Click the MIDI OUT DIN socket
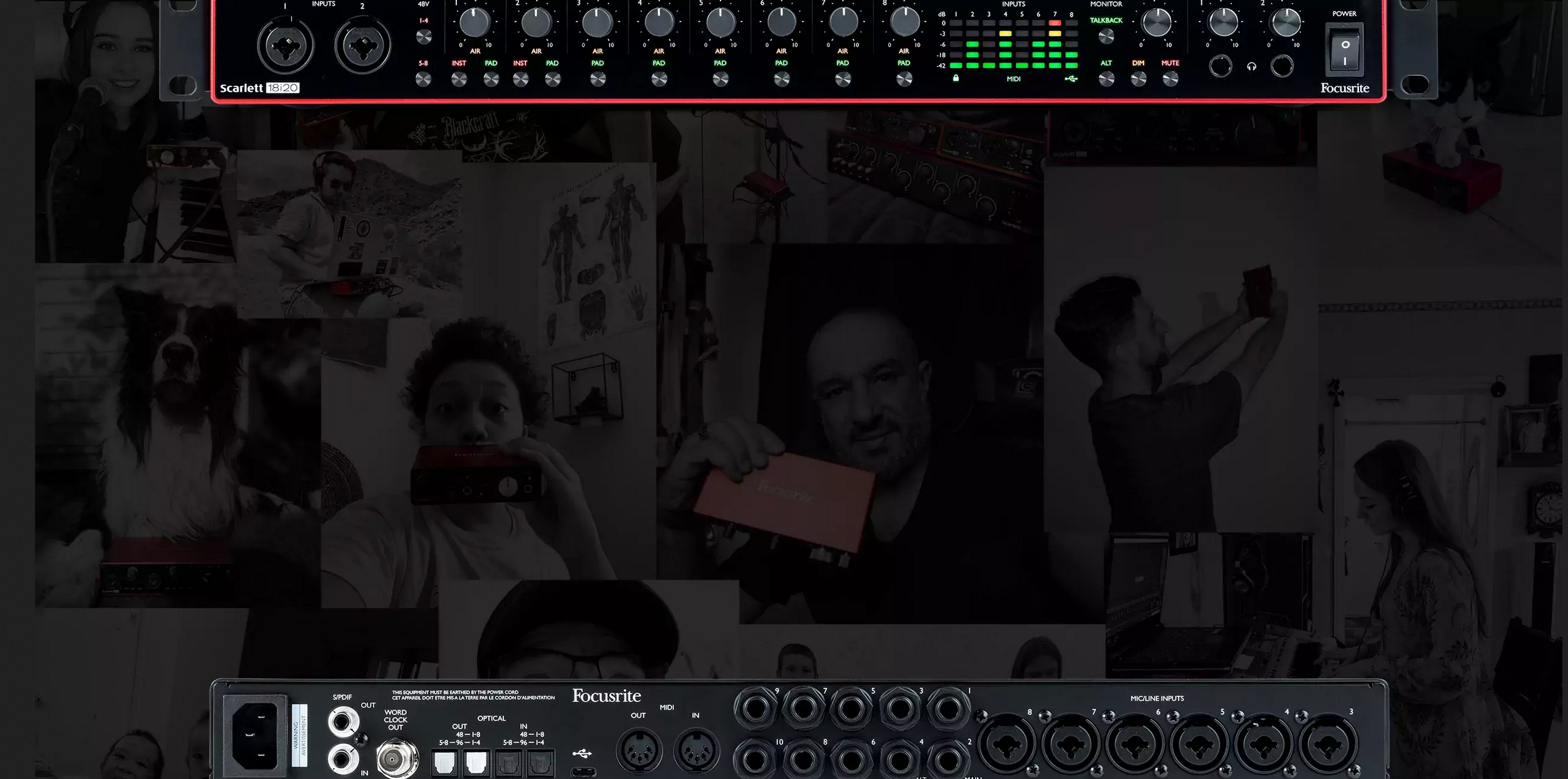The width and height of the screenshot is (1568, 779). tap(639, 750)
